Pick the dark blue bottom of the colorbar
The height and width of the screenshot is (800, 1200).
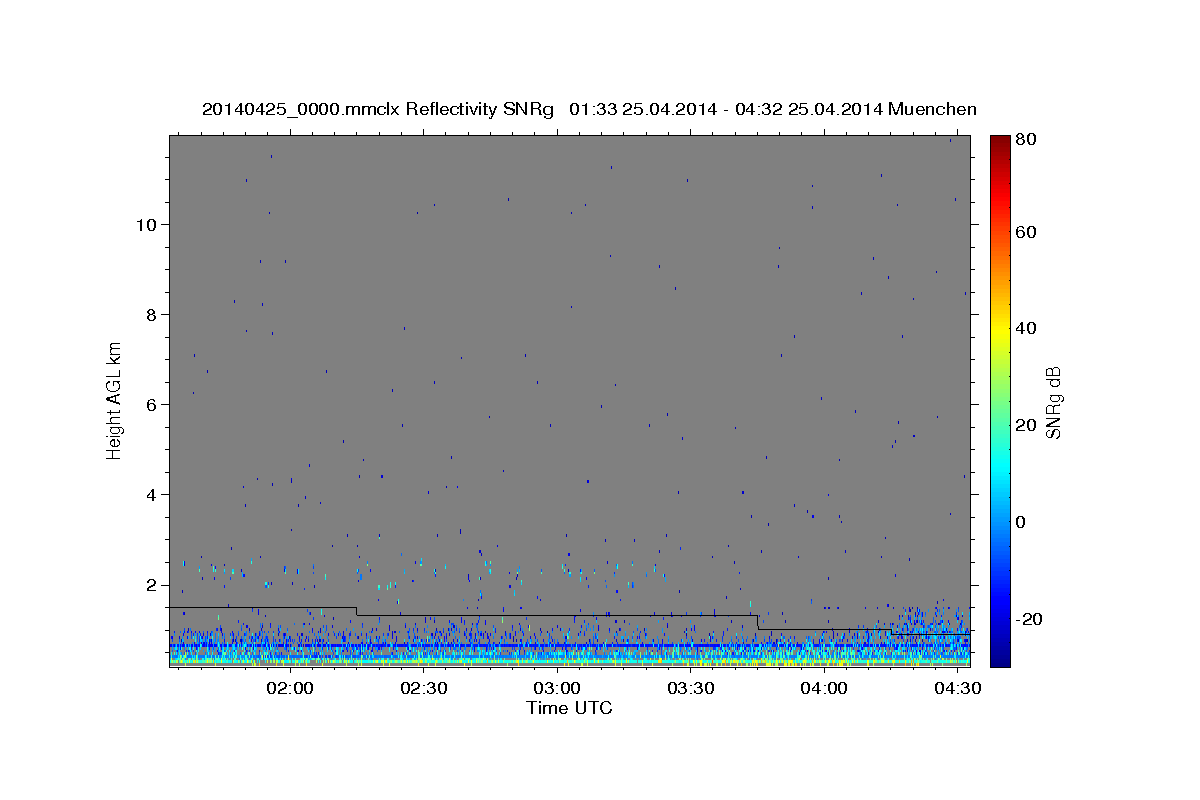(1000, 658)
